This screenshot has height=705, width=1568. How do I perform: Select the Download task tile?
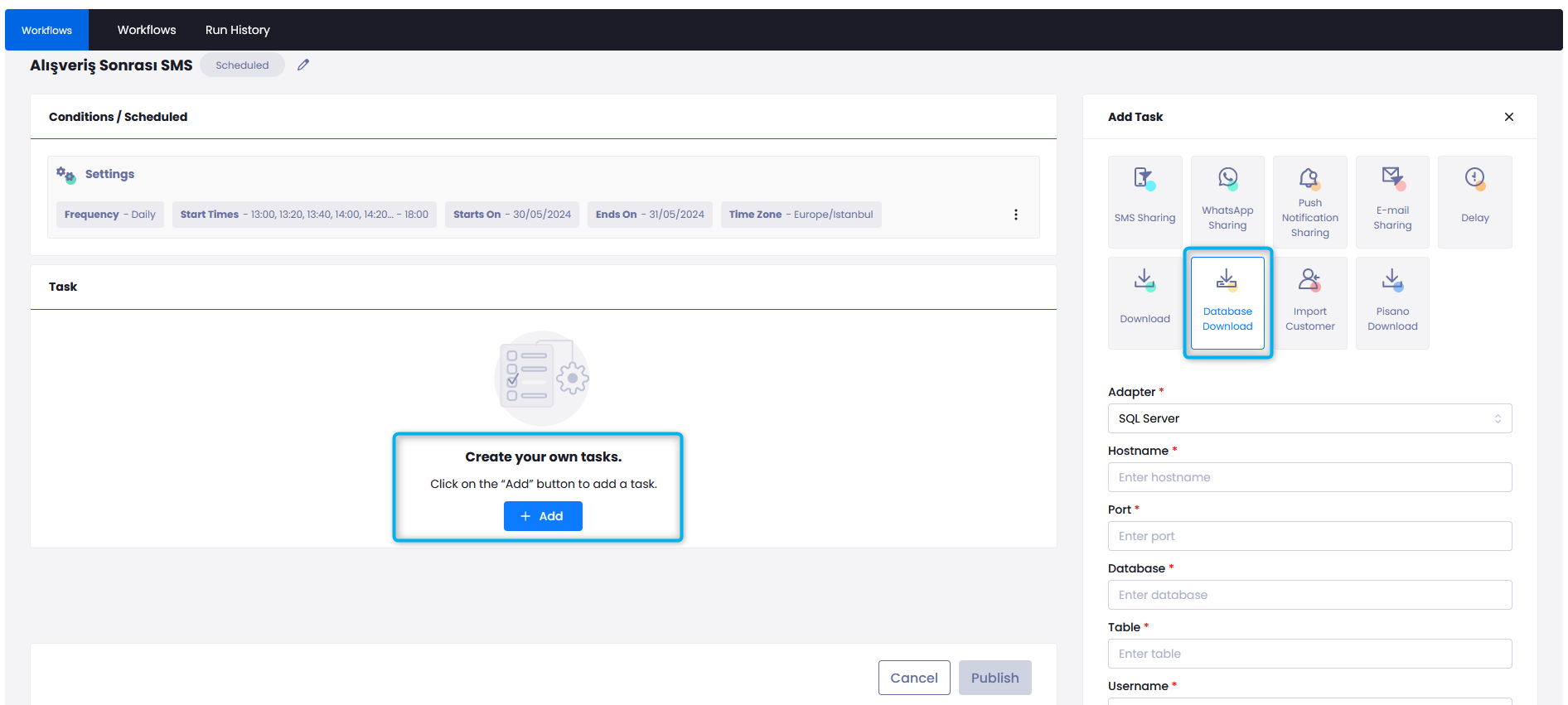(1145, 302)
